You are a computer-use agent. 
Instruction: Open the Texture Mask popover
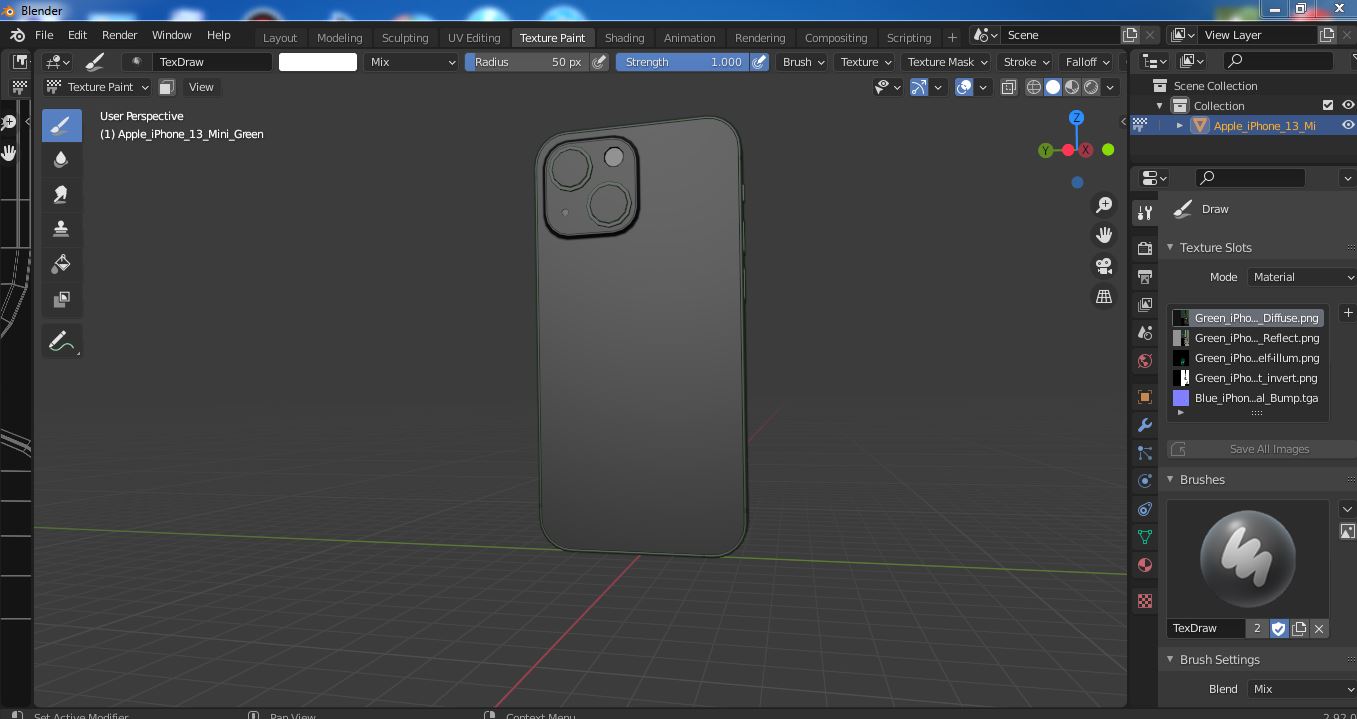pos(947,62)
